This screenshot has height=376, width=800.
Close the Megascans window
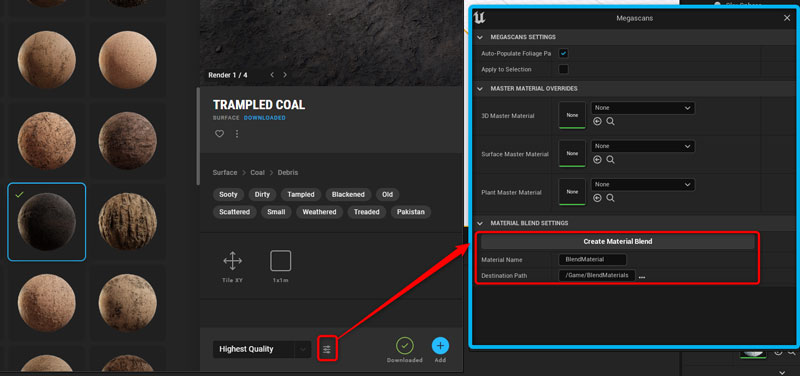click(x=787, y=18)
